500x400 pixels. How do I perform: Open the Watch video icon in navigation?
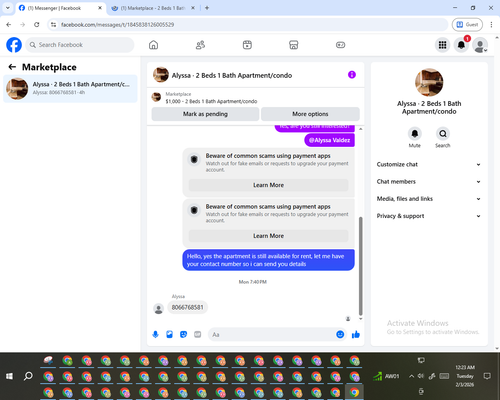coord(247,45)
